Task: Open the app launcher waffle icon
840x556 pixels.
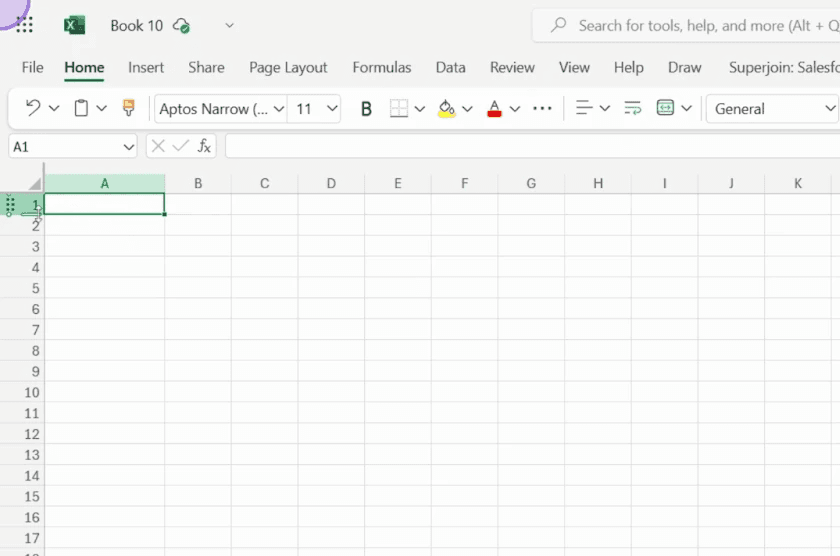Action: point(24,25)
